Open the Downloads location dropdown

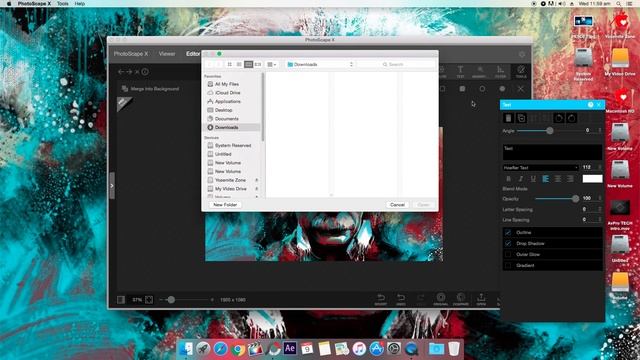pyautogui.click(x=320, y=64)
